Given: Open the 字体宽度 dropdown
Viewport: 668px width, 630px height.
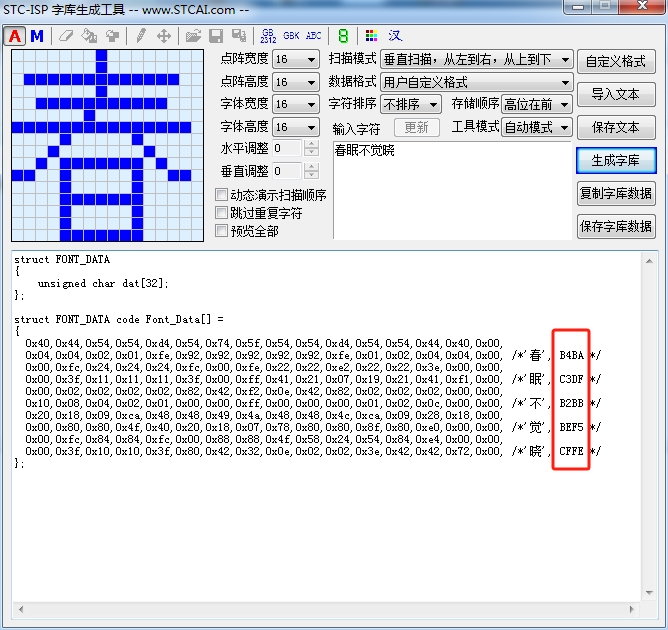Looking at the screenshot, I should [296, 104].
